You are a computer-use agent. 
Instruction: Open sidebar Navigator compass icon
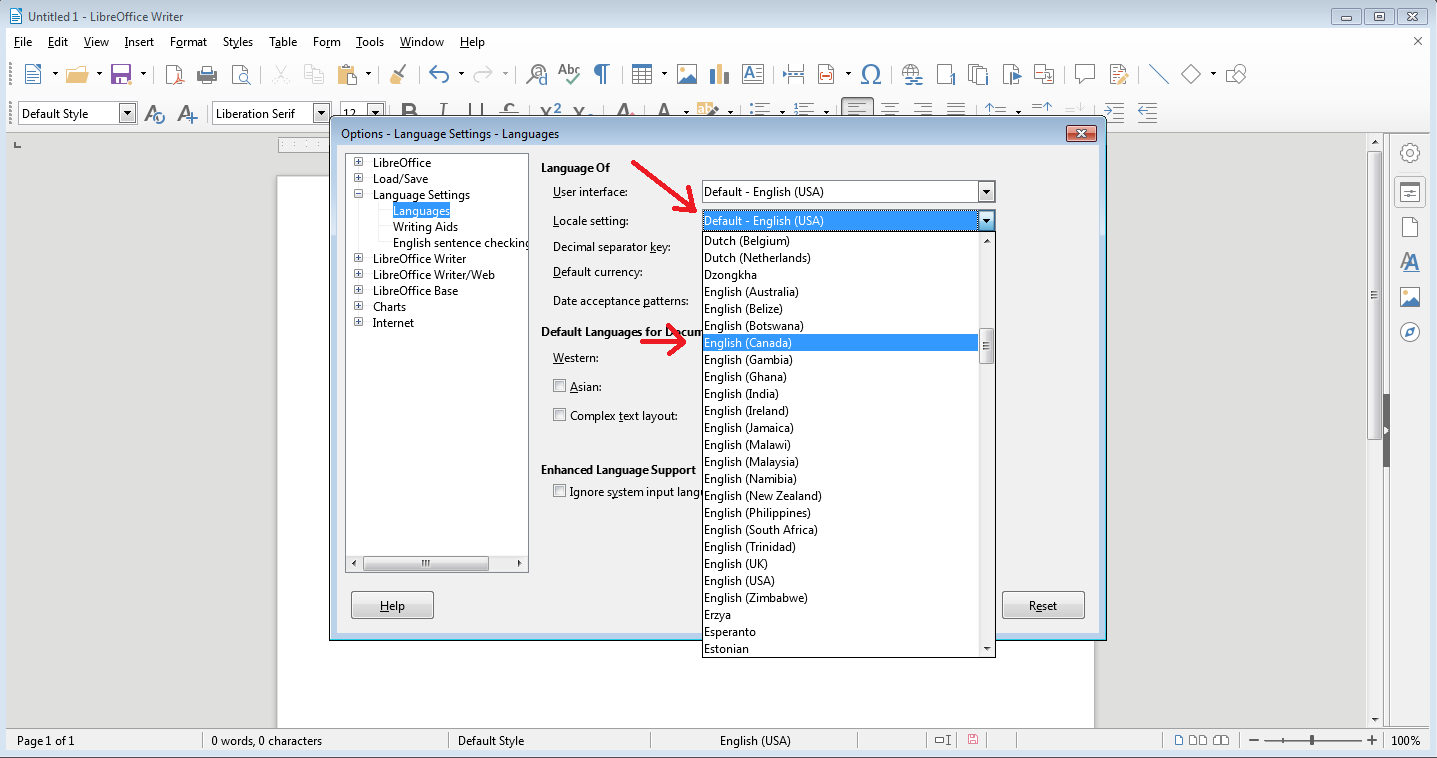coord(1410,332)
